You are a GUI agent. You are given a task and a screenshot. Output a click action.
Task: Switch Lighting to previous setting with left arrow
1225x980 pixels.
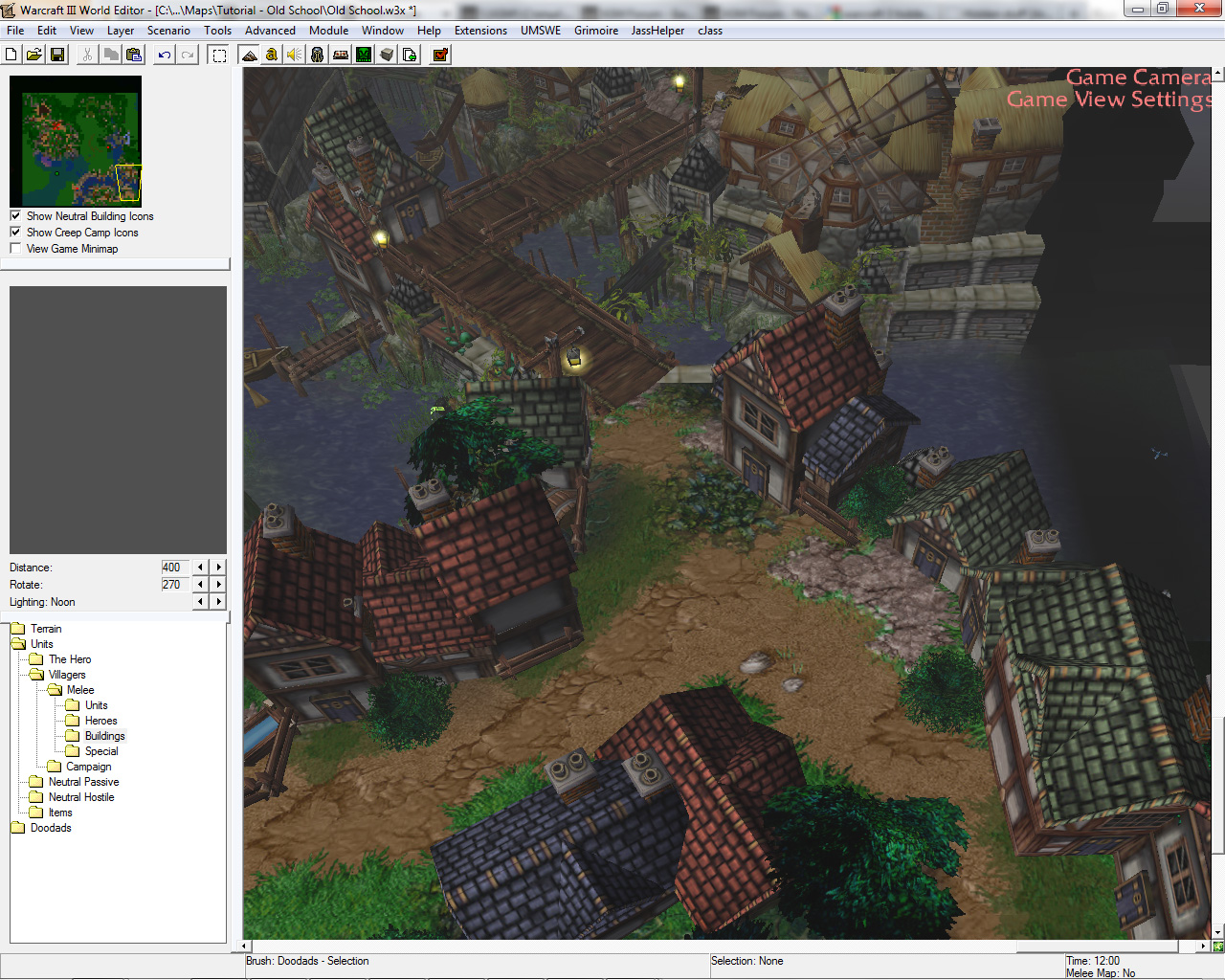200,602
